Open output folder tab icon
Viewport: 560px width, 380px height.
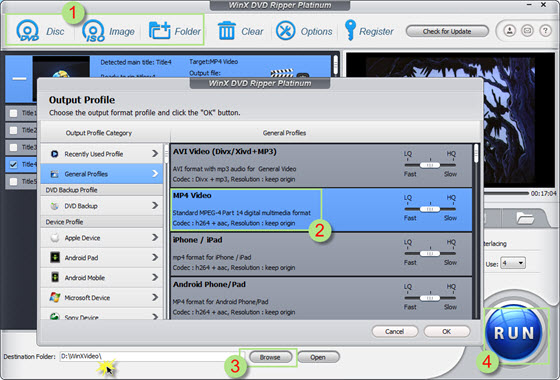coord(525,218)
